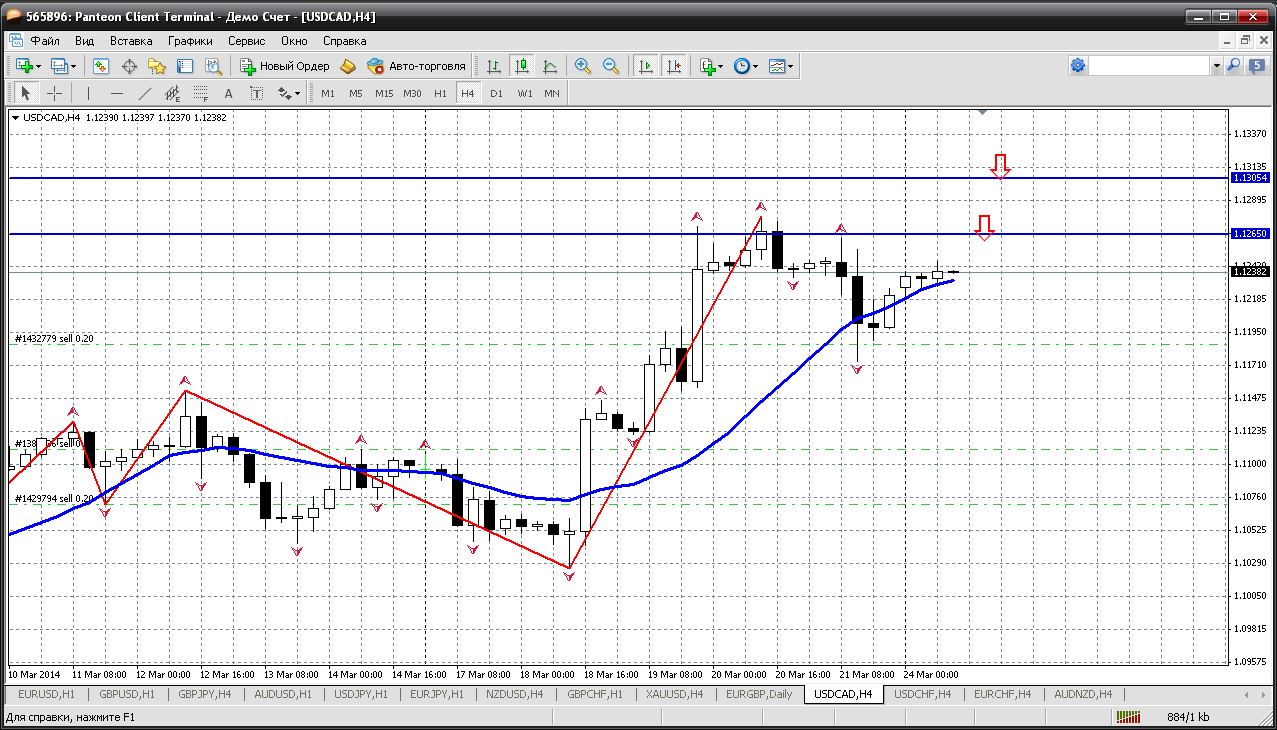Expand the periodicity clock dropdown
Image resolution: width=1277 pixels, height=730 pixels.
pos(755,66)
